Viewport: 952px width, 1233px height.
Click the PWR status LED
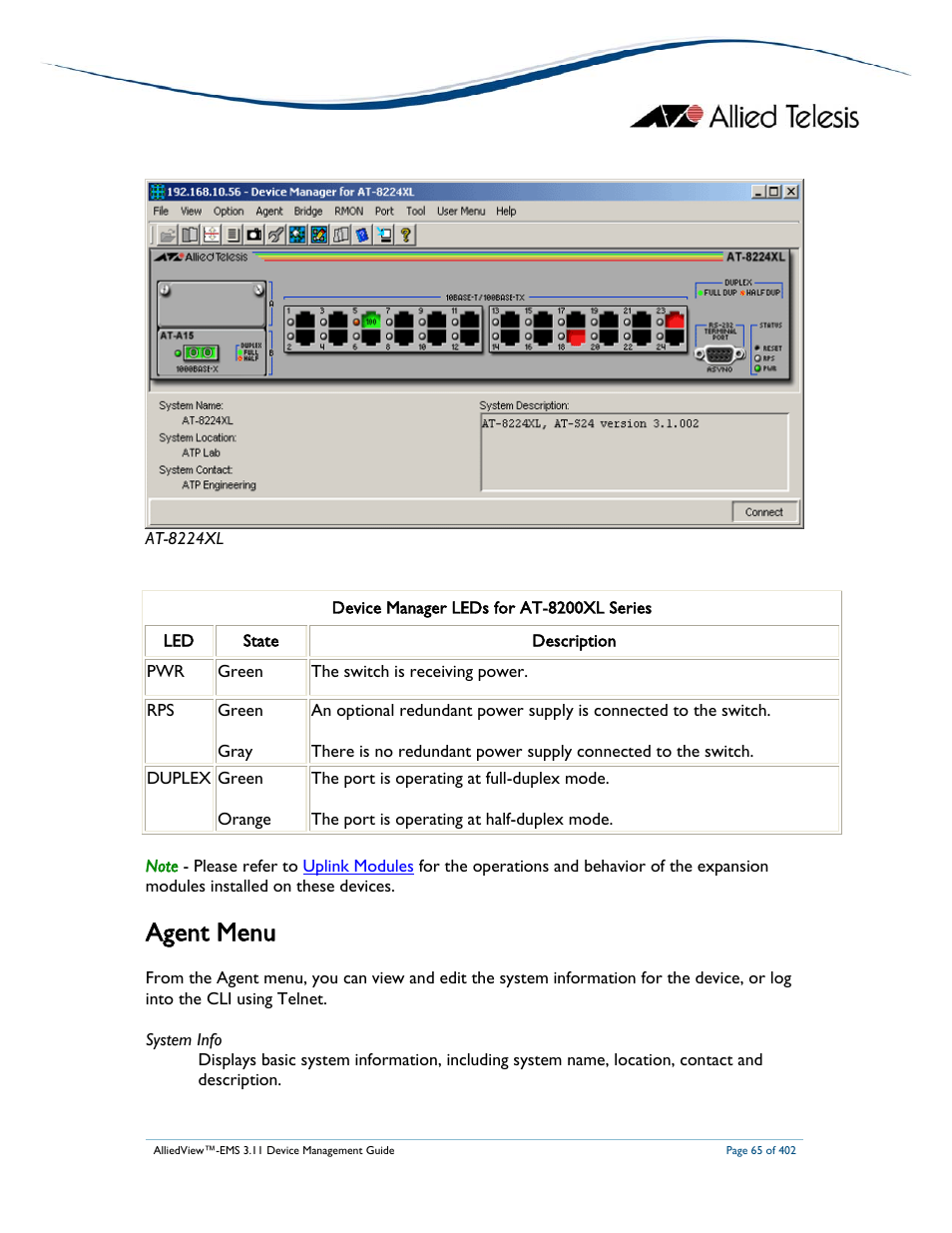[757, 368]
